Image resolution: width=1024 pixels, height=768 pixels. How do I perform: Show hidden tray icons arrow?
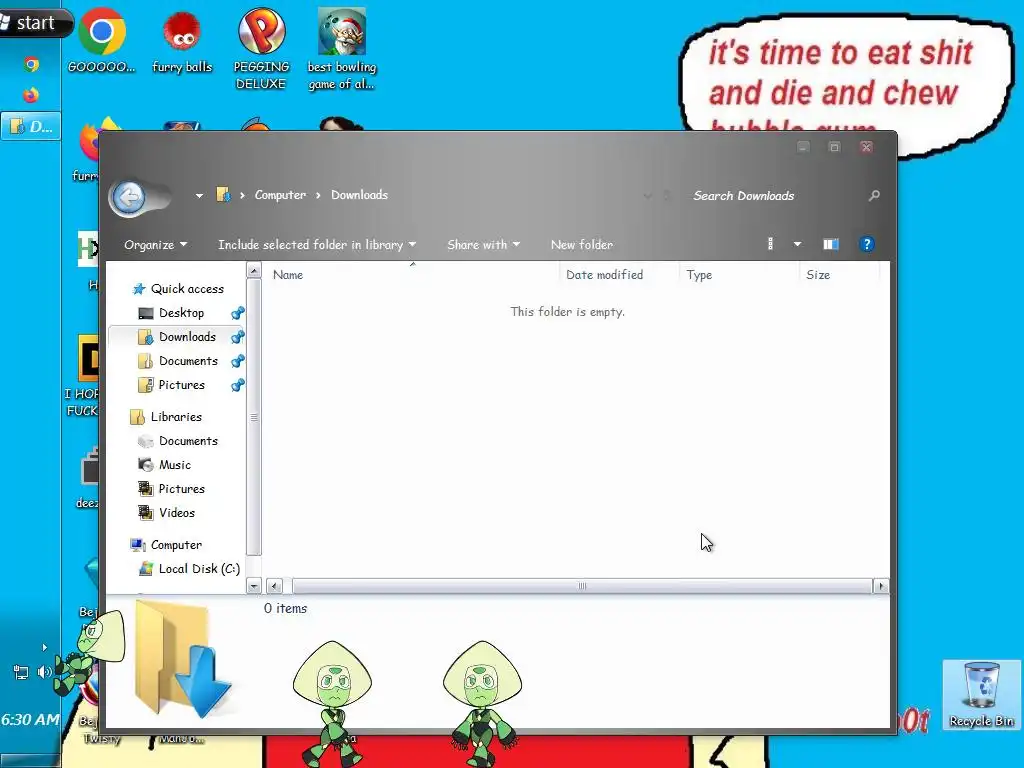coord(44,648)
